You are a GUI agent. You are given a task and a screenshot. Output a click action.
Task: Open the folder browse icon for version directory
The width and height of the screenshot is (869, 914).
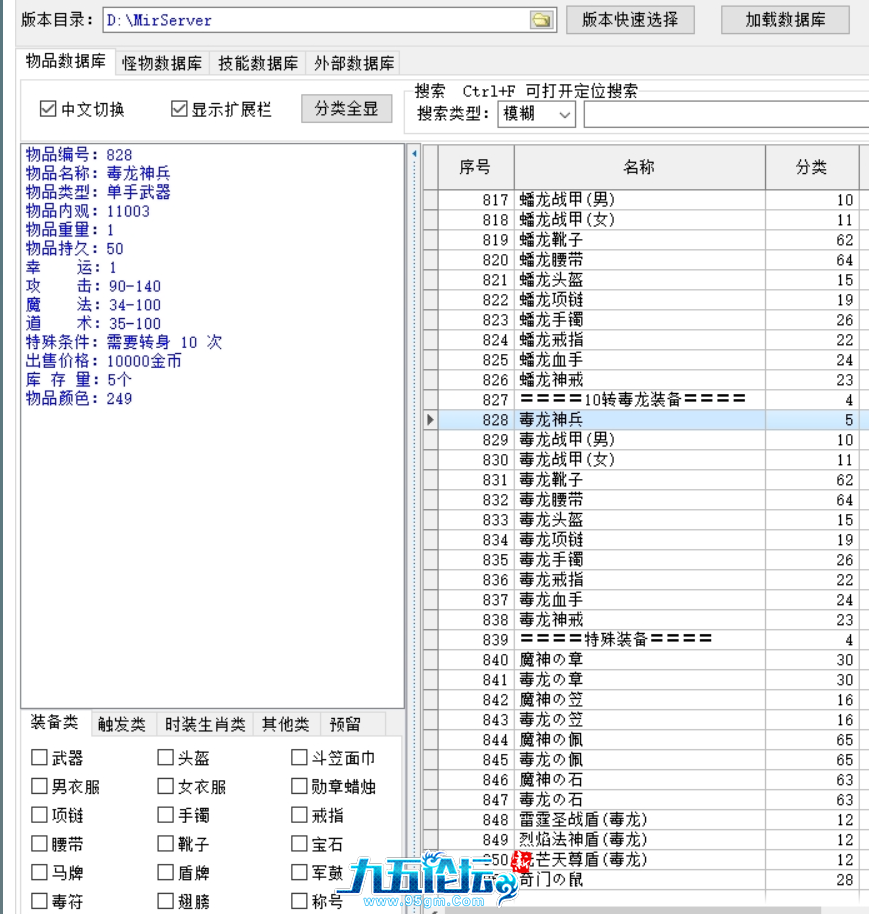coord(541,20)
